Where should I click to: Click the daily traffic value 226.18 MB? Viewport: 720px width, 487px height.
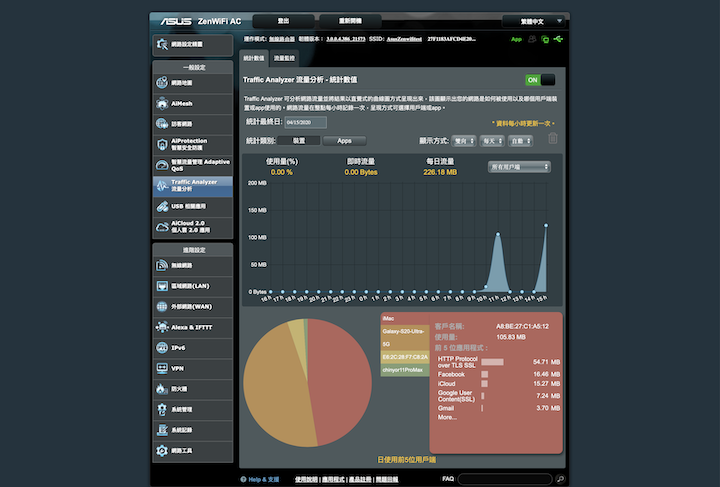[x=440, y=173]
